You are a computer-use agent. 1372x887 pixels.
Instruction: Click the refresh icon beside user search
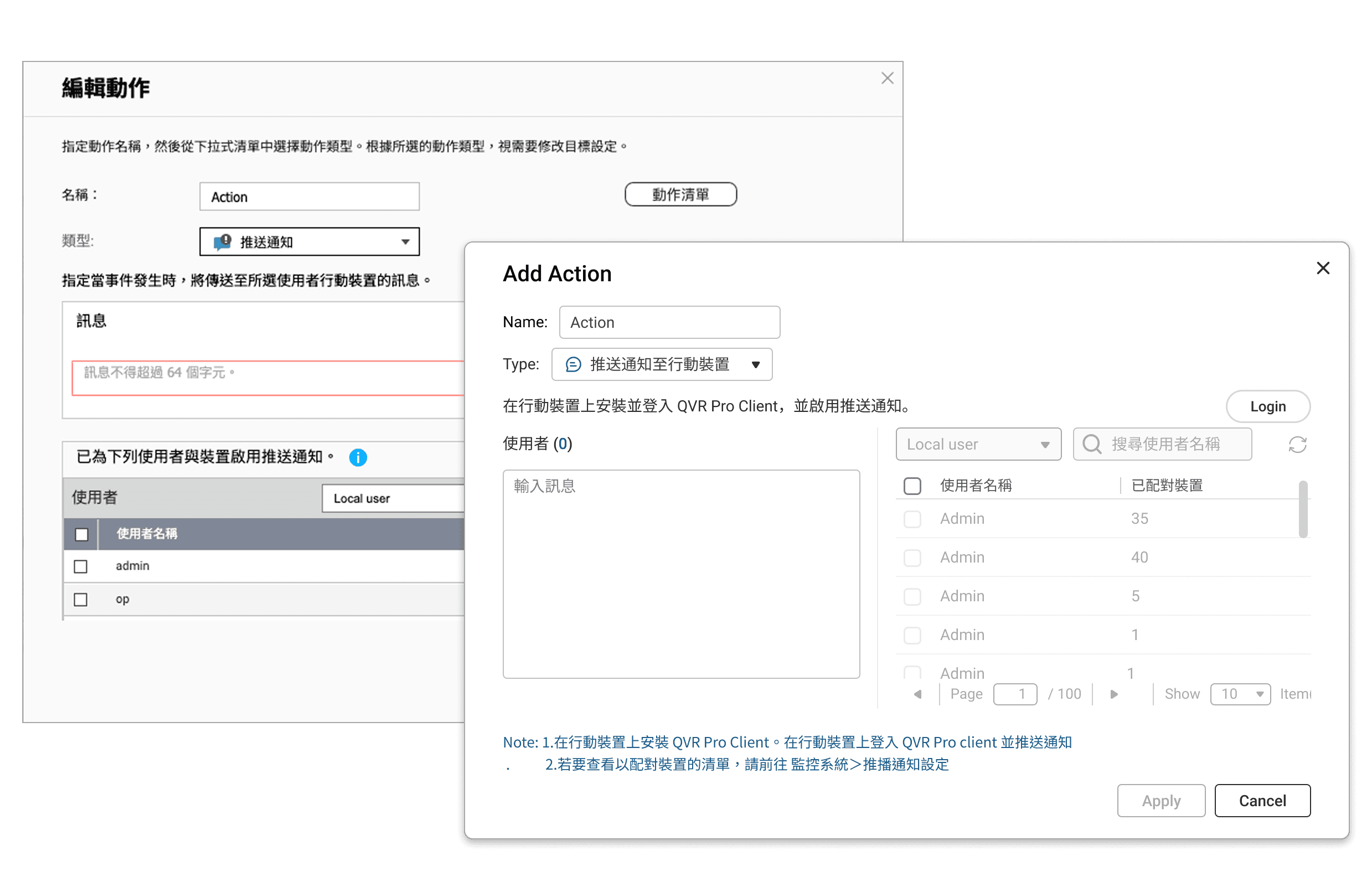tap(1297, 445)
